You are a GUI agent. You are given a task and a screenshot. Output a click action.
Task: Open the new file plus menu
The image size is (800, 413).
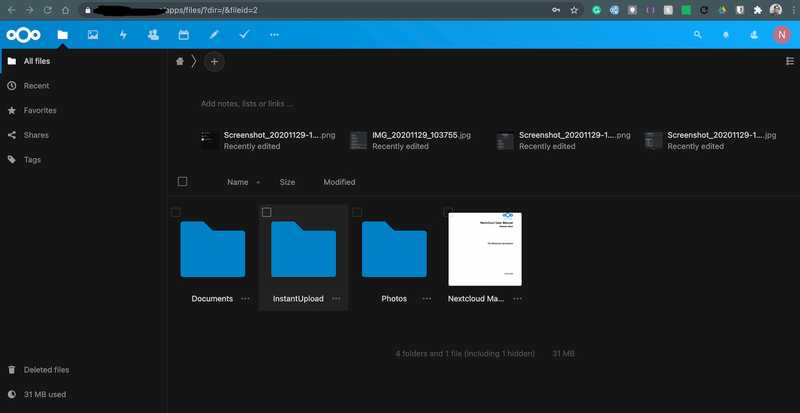pyautogui.click(x=214, y=61)
